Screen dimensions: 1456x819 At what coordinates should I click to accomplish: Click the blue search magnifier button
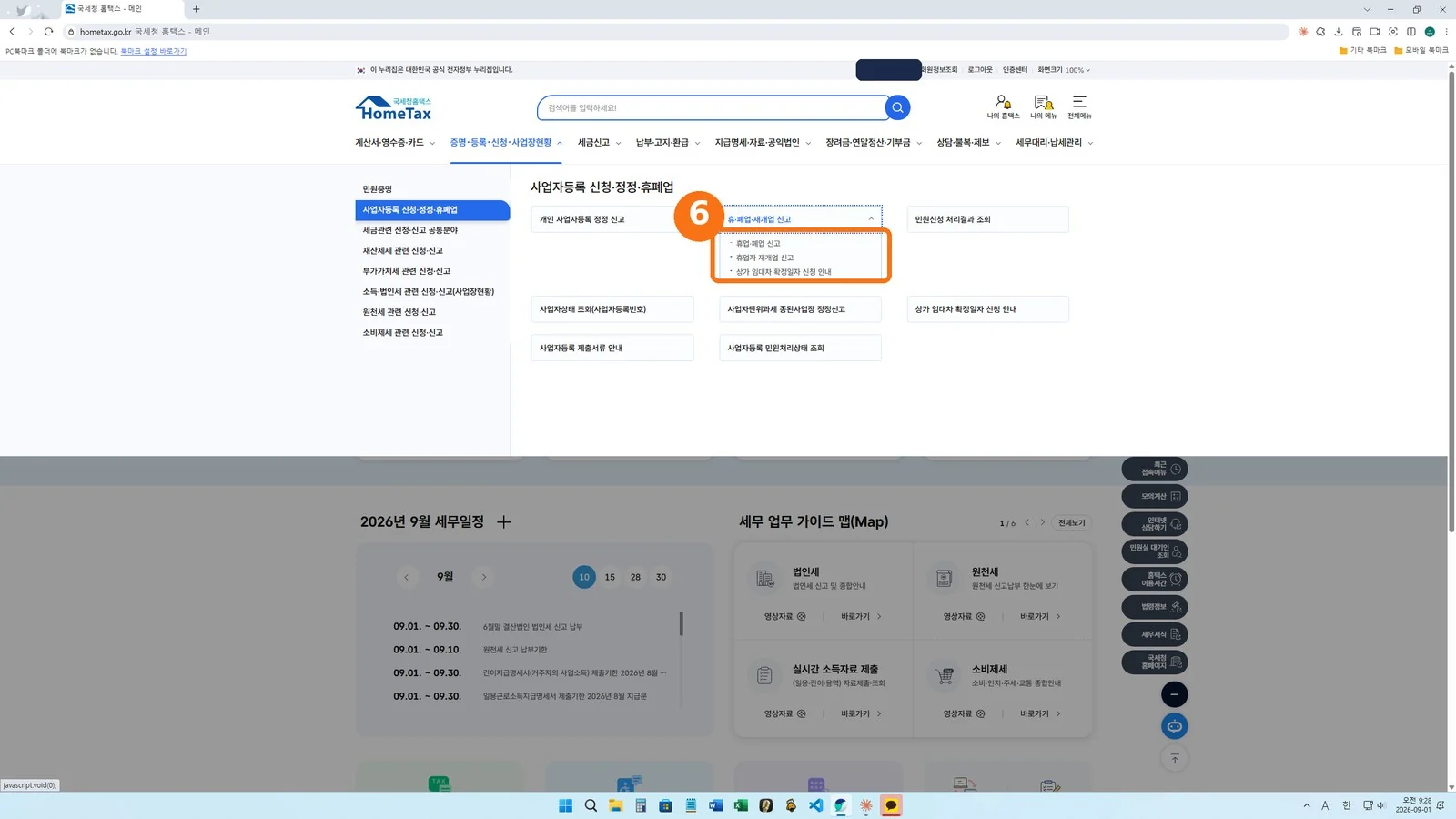pyautogui.click(x=897, y=107)
